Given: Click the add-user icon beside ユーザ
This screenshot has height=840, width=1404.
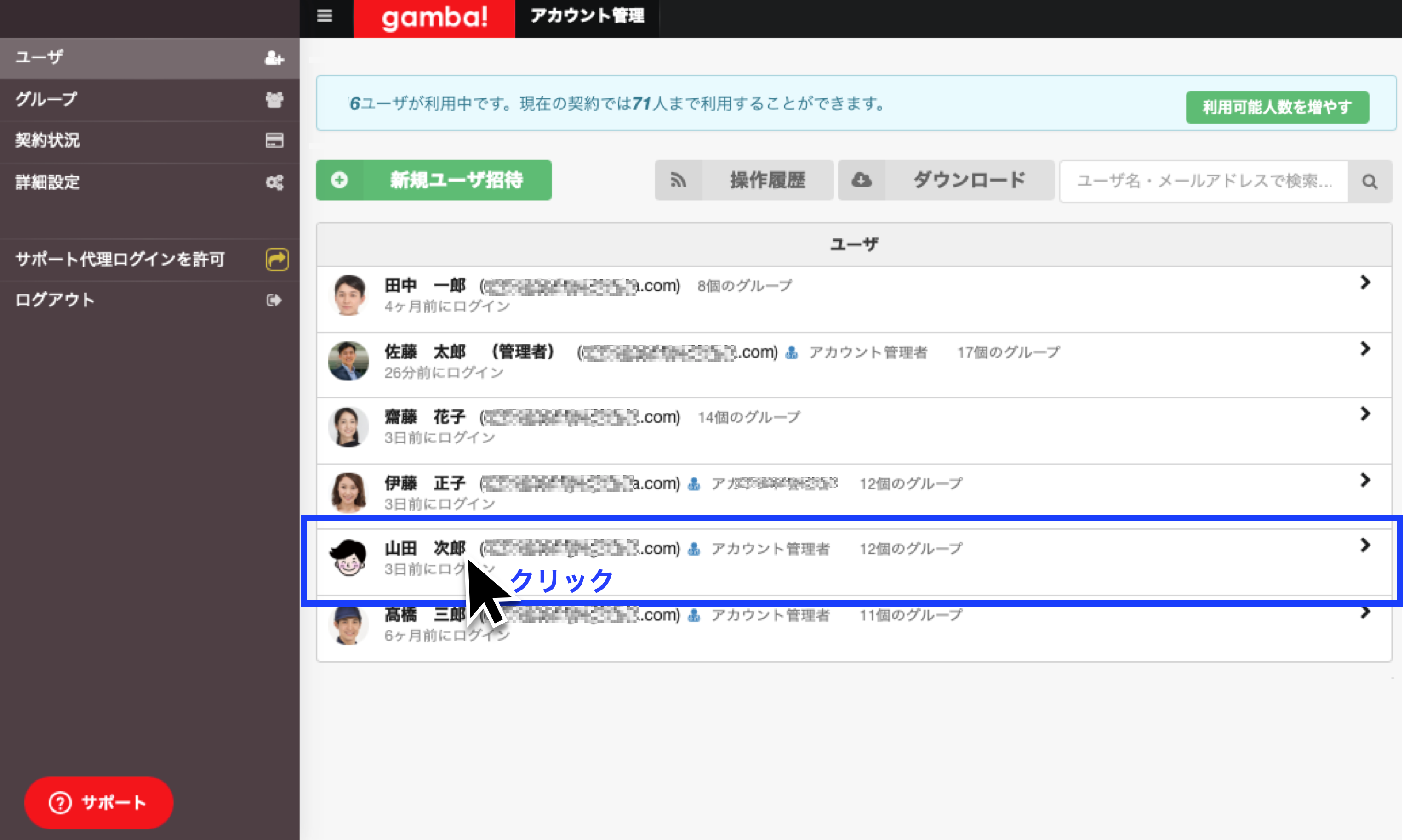Looking at the screenshot, I should point(274,58).
